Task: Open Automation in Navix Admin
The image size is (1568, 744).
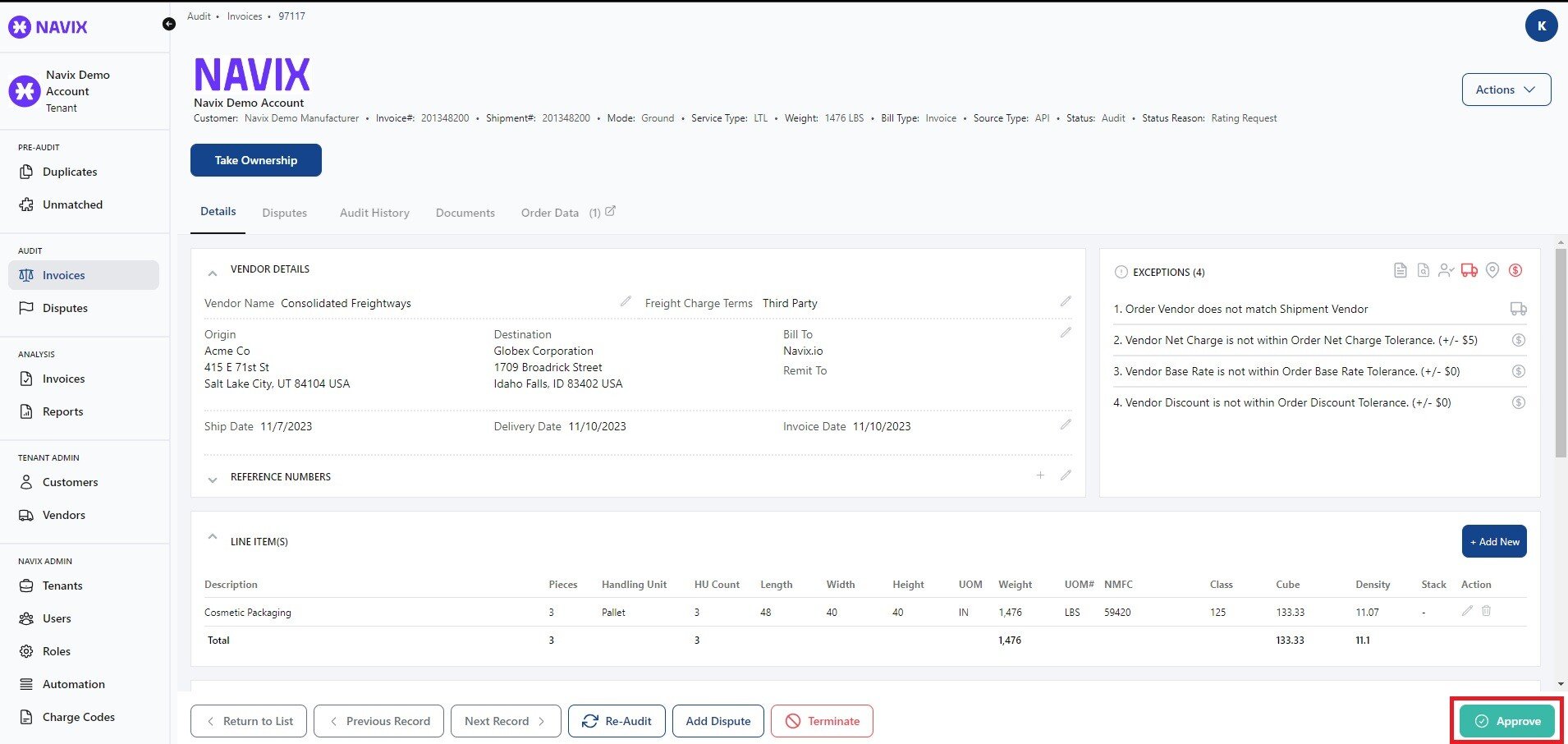Action: click(x=84, y=684)
